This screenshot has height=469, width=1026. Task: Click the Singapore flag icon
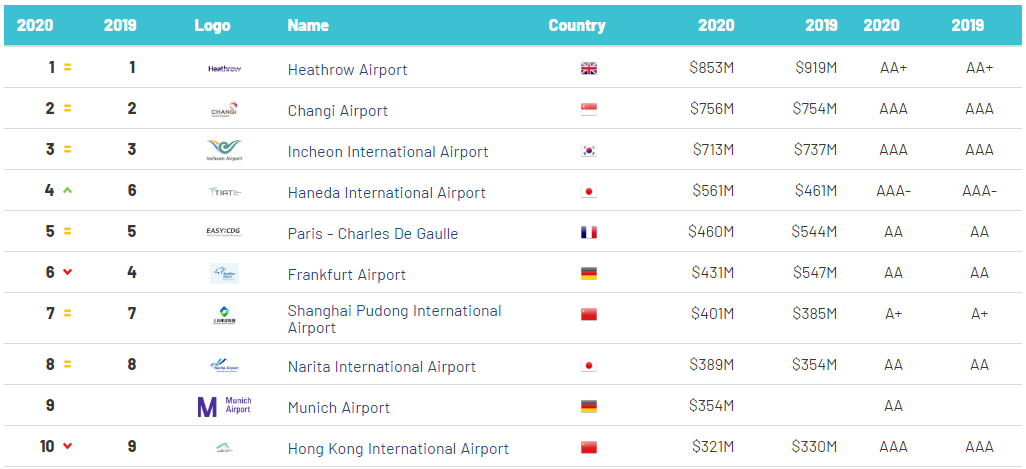pyautogui.click(x=589, y=110)
